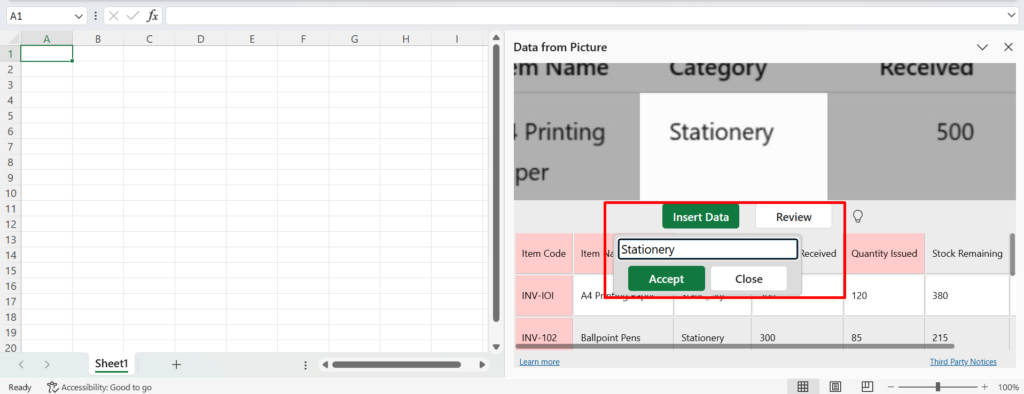Select row 20 header
Viewport: 1024px width, 394px height.
click(x=10, y=348)
